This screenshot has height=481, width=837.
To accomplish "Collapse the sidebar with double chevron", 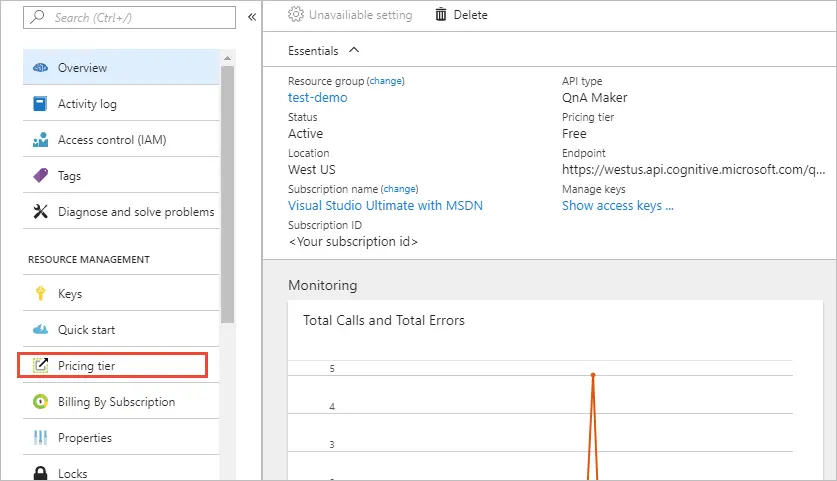I will [x=252, y=17].
